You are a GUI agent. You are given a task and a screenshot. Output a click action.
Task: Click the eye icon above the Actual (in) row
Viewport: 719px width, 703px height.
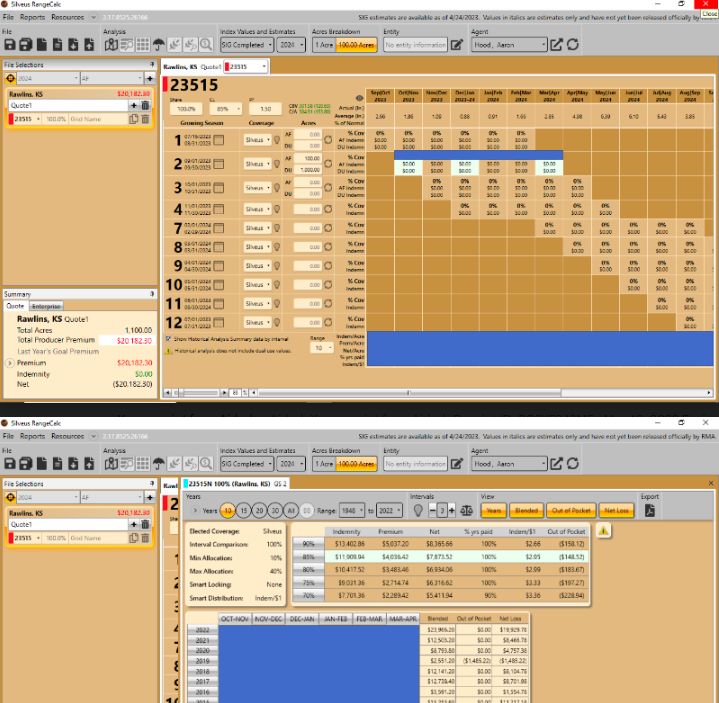click(359, 99)
